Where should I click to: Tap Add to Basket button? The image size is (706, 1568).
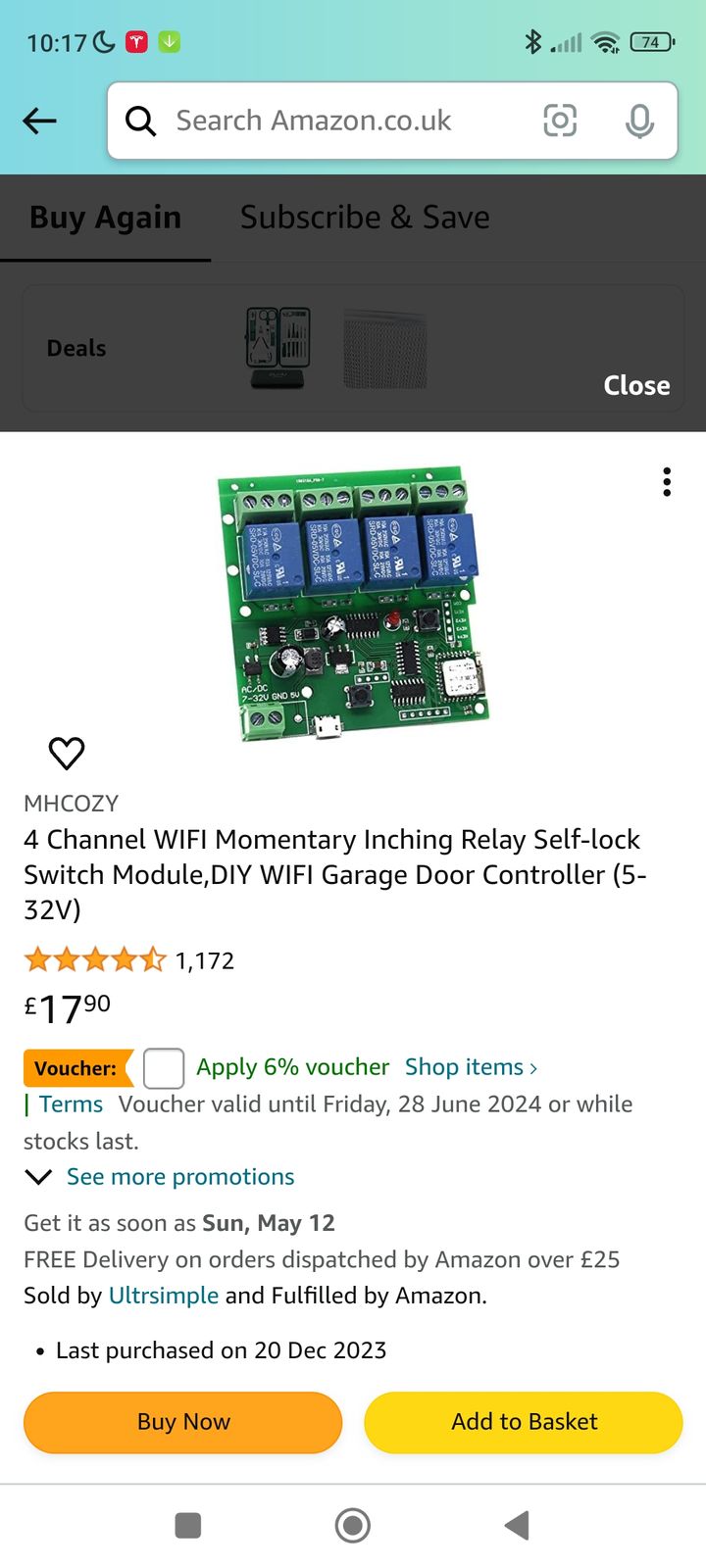point(524,1422)
